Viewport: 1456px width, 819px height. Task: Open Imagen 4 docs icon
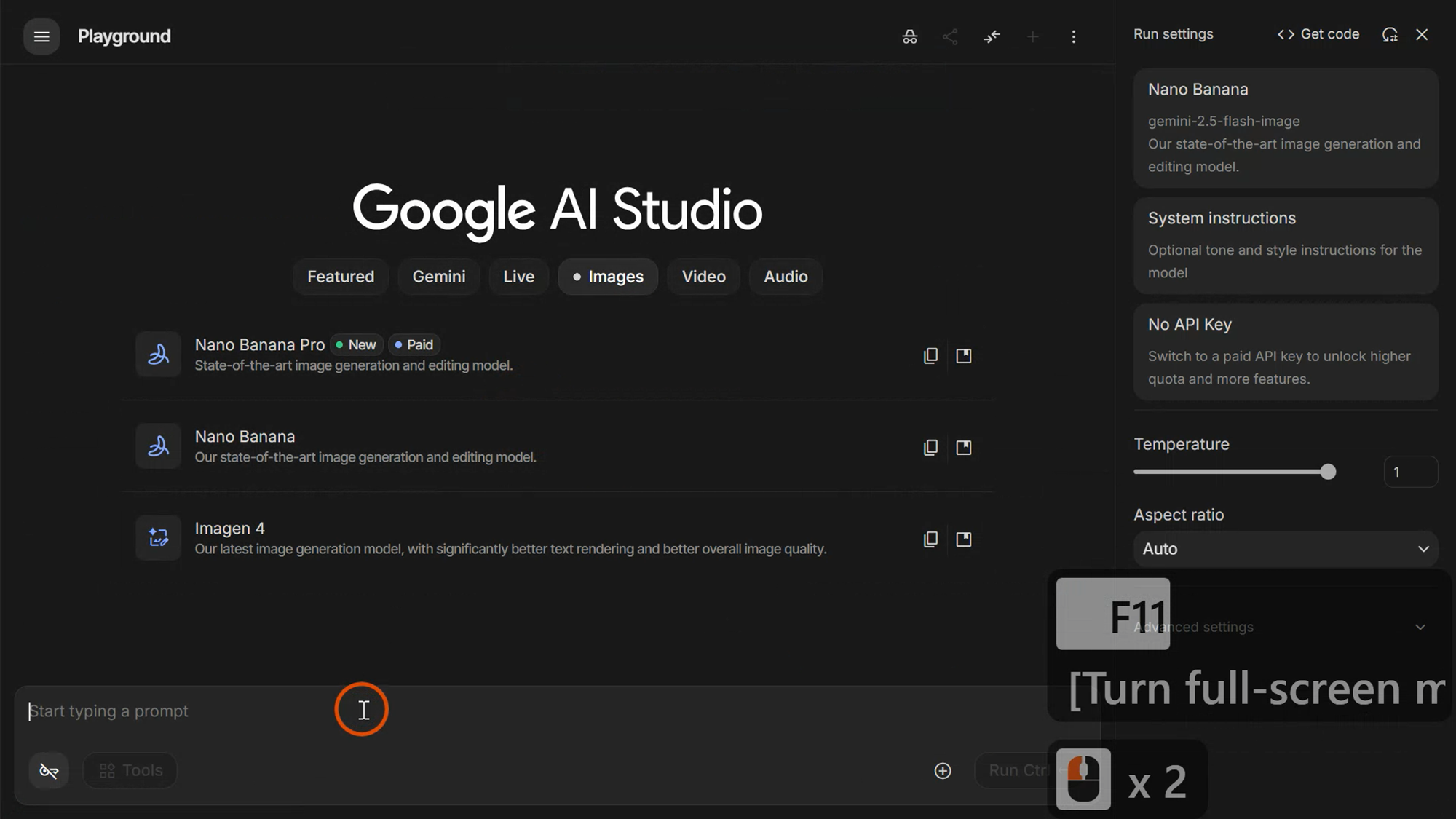964,539
